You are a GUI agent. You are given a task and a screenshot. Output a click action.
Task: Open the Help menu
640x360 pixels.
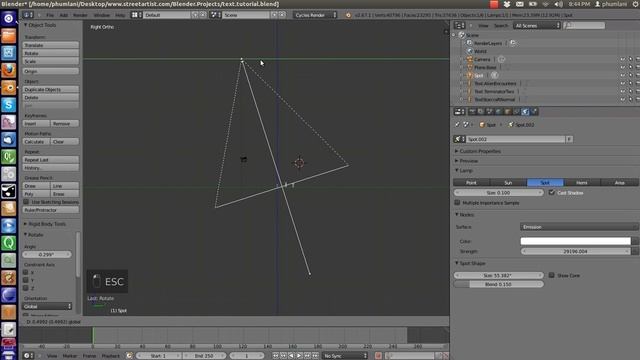(120, 15)
